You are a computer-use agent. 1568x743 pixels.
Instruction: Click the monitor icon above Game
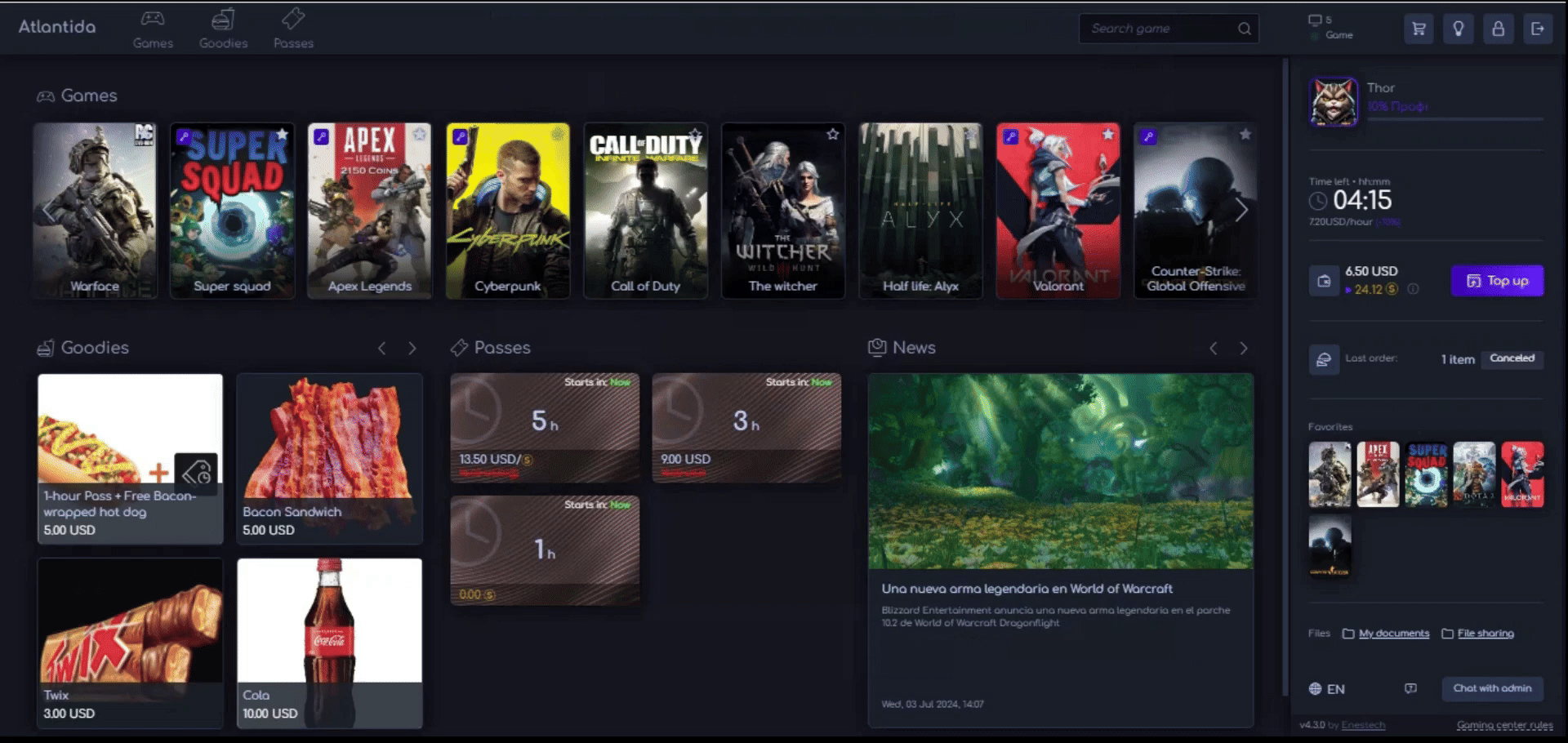point(1315,20)
